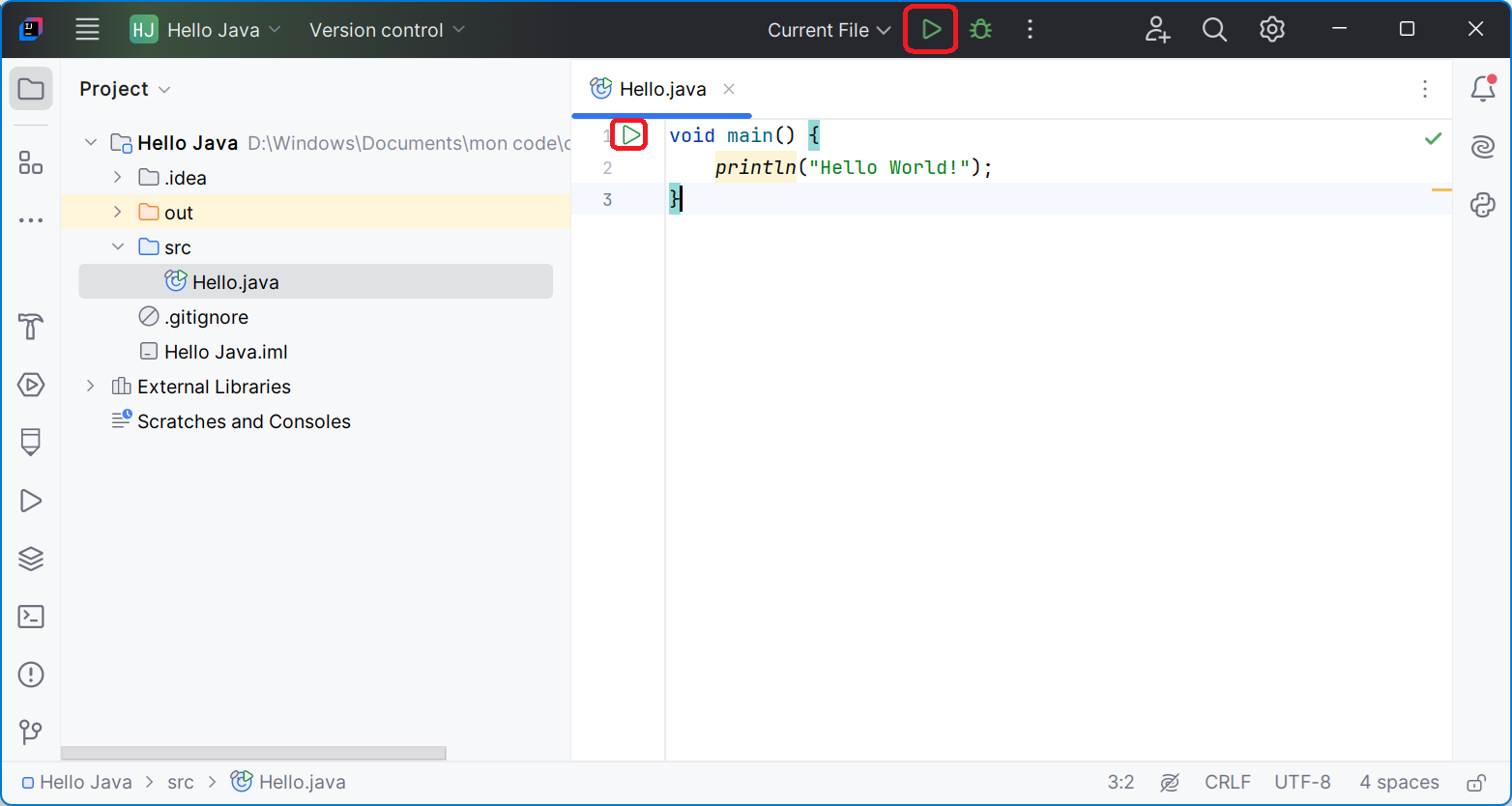This screenshot has width=1512, height=806.
Task: Toggle the inspections highlighting eye icon
Action: pyautogui.click(x=1170, y=782)
